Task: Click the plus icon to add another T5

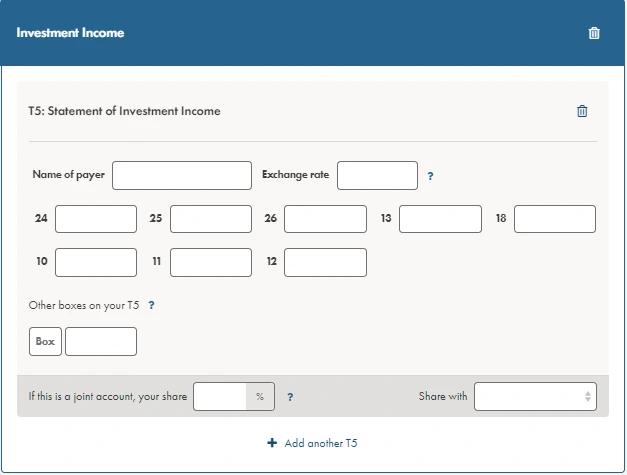Action: point(272,443)
